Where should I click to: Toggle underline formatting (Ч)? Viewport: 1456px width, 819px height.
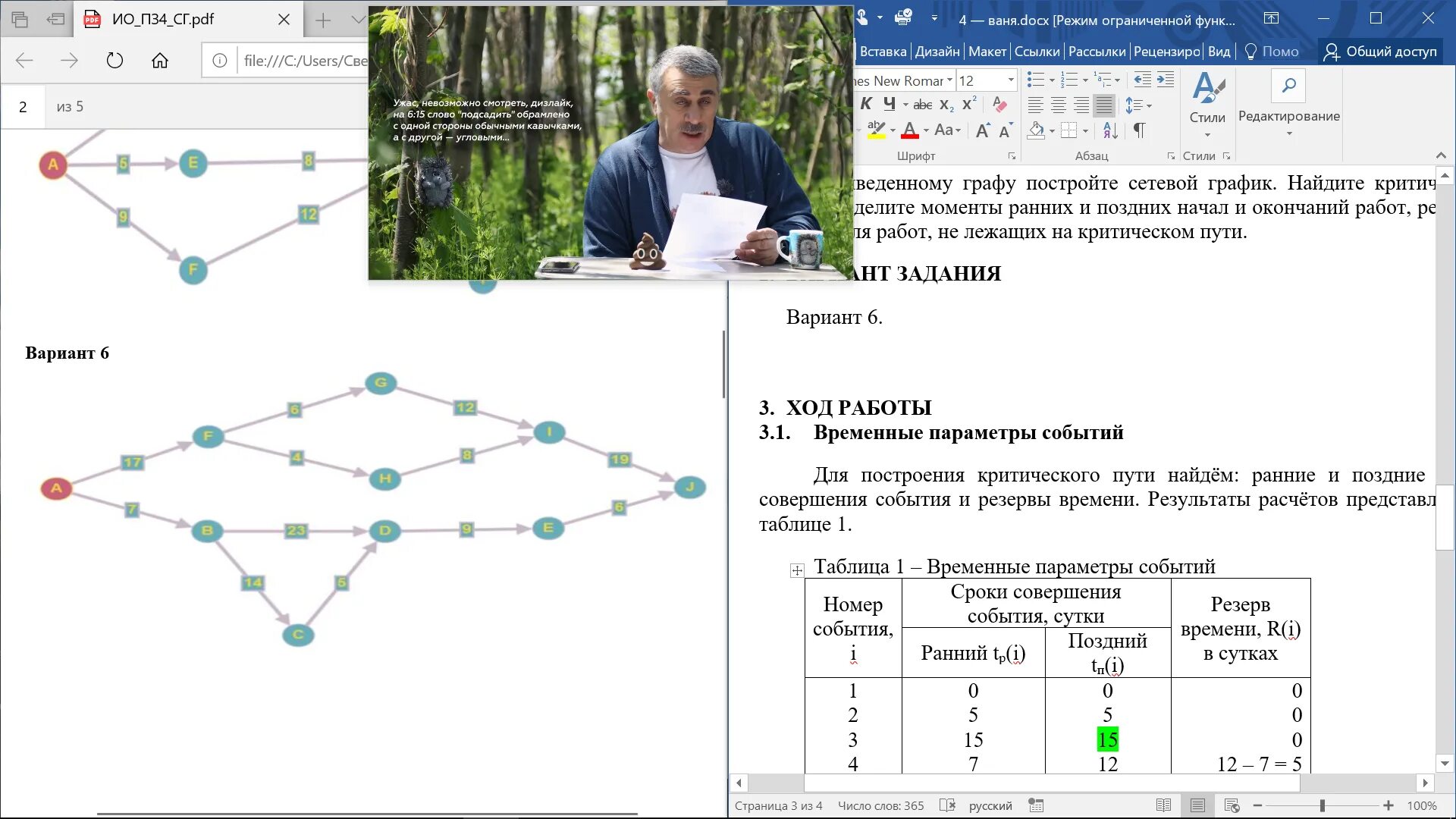tap(890, 104)
